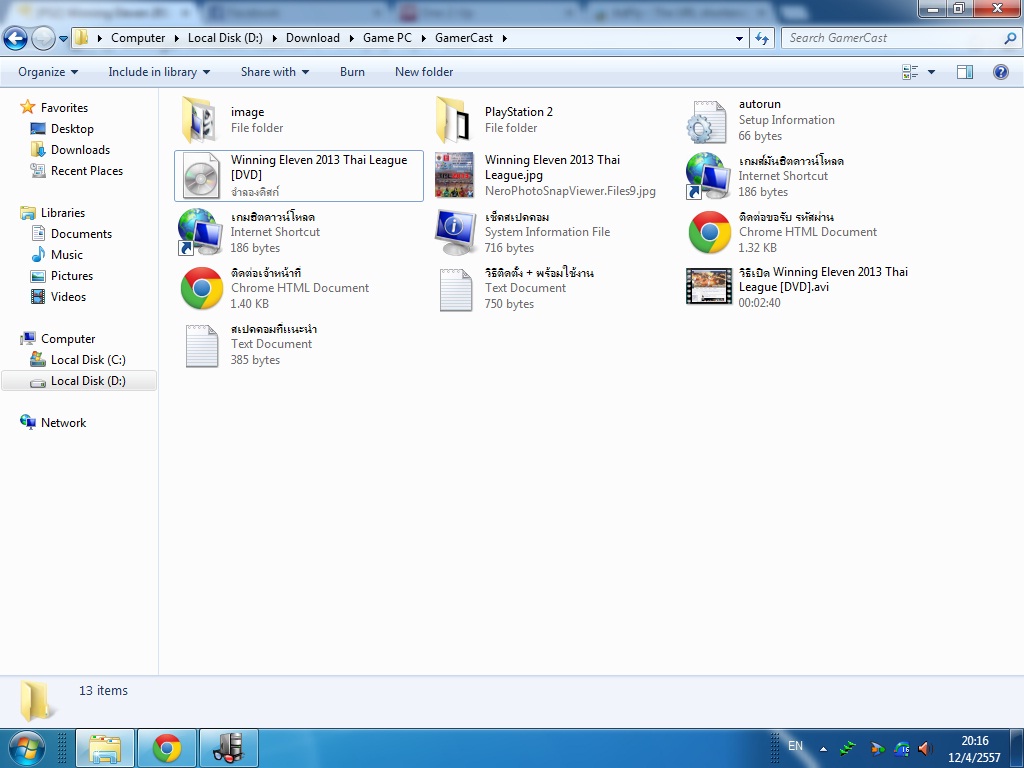Select the 1.32 KB Chrome HTML Document icon
Screen dimensions: 1024x768
pyautogui.click(x=709, y=232)
